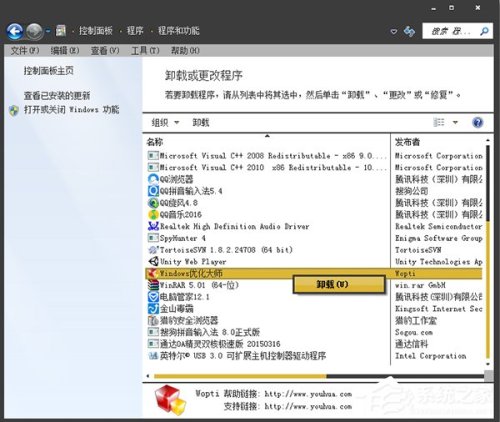The image size is (500, 422).
Task: Open the 文件(F) menu
Action: (25, 51)
